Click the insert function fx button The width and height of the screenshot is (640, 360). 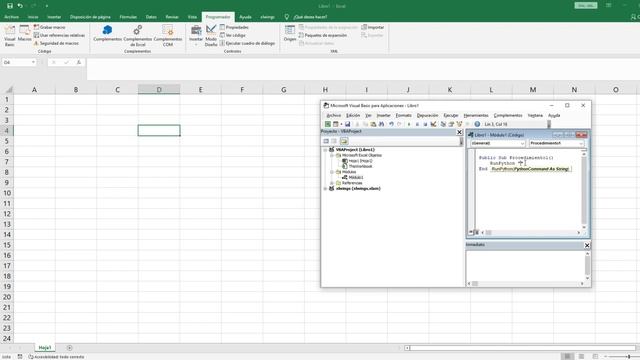[79, 62]
